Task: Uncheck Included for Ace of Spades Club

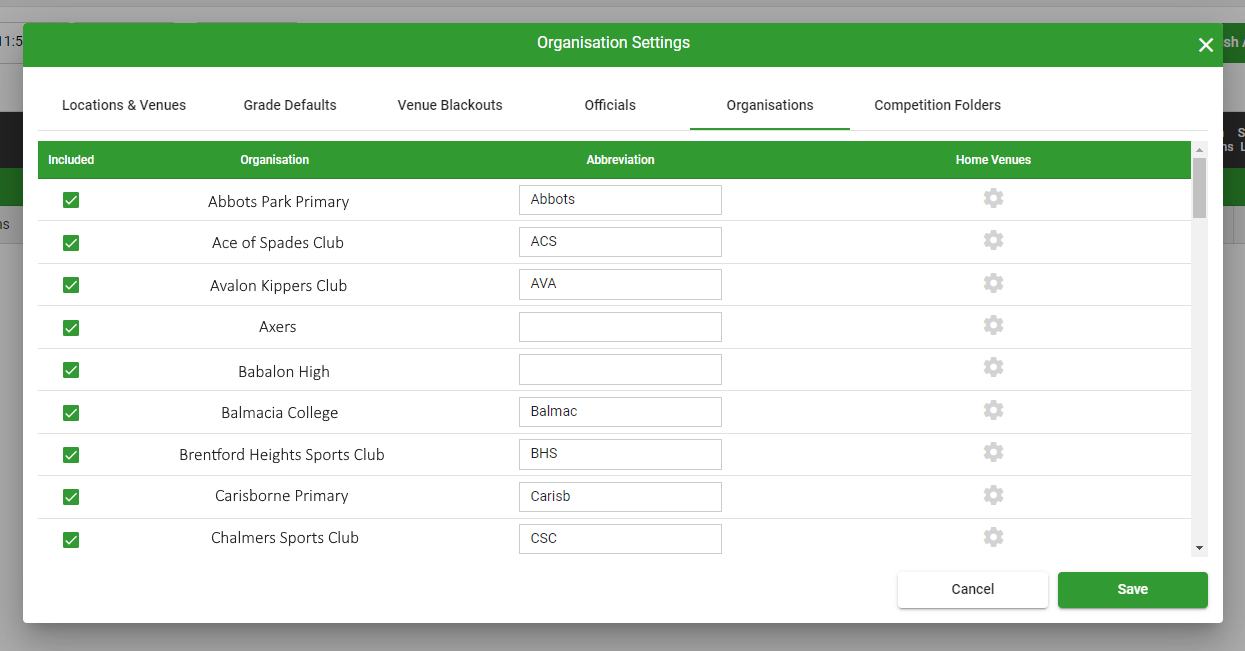Action: coord(71,243)
